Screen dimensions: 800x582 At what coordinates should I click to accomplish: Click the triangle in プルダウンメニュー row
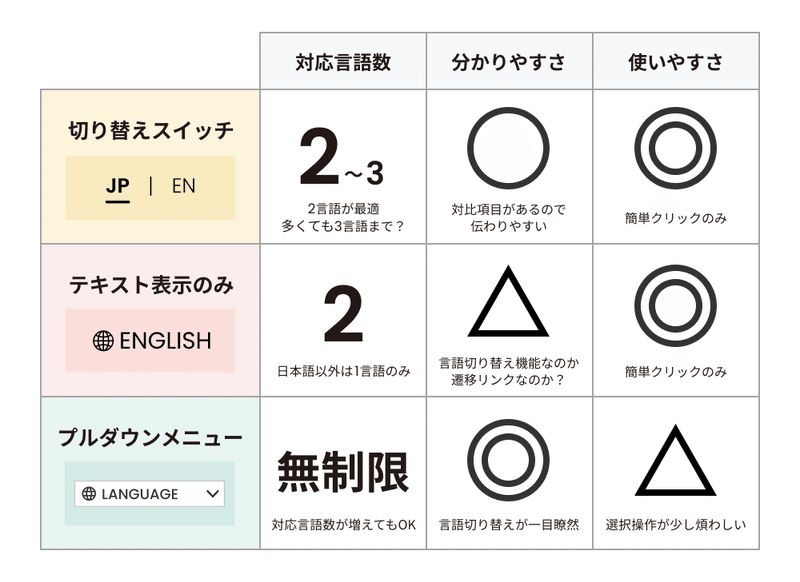coord(675,464)
